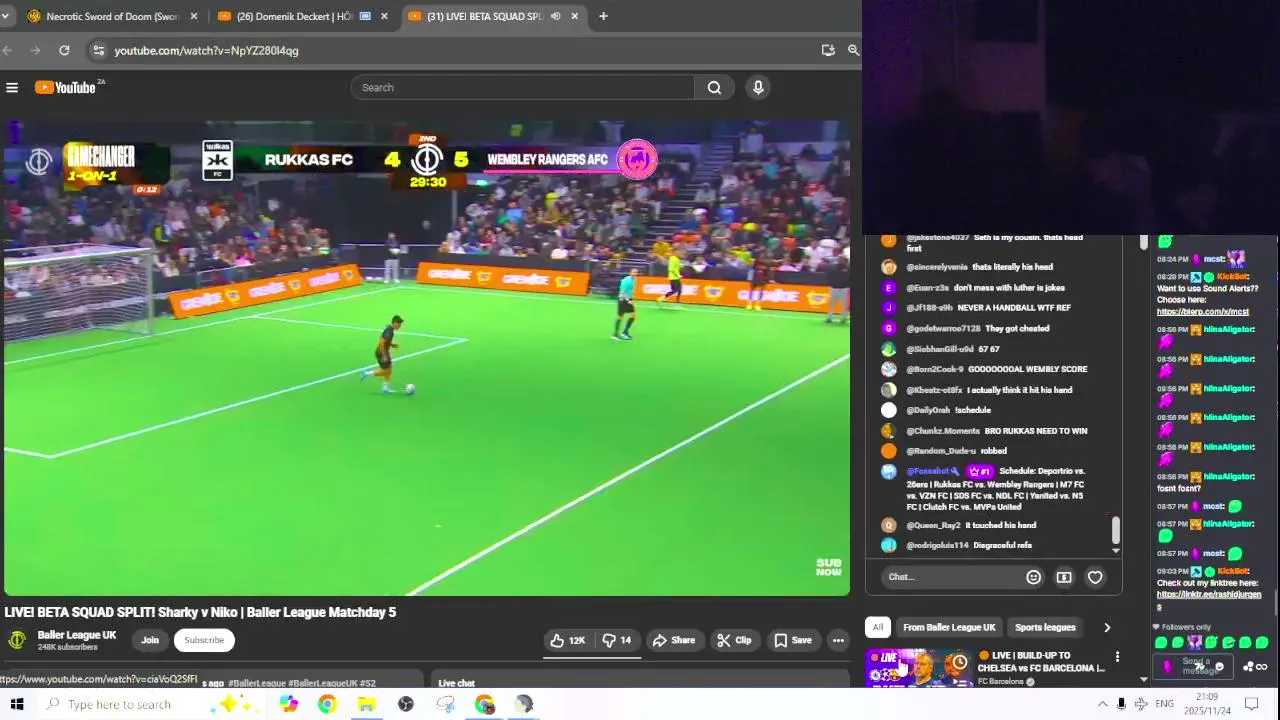The image size is (1280, 720).
Task: Open Baller League UK channel avatar
Action: (17, 640)
